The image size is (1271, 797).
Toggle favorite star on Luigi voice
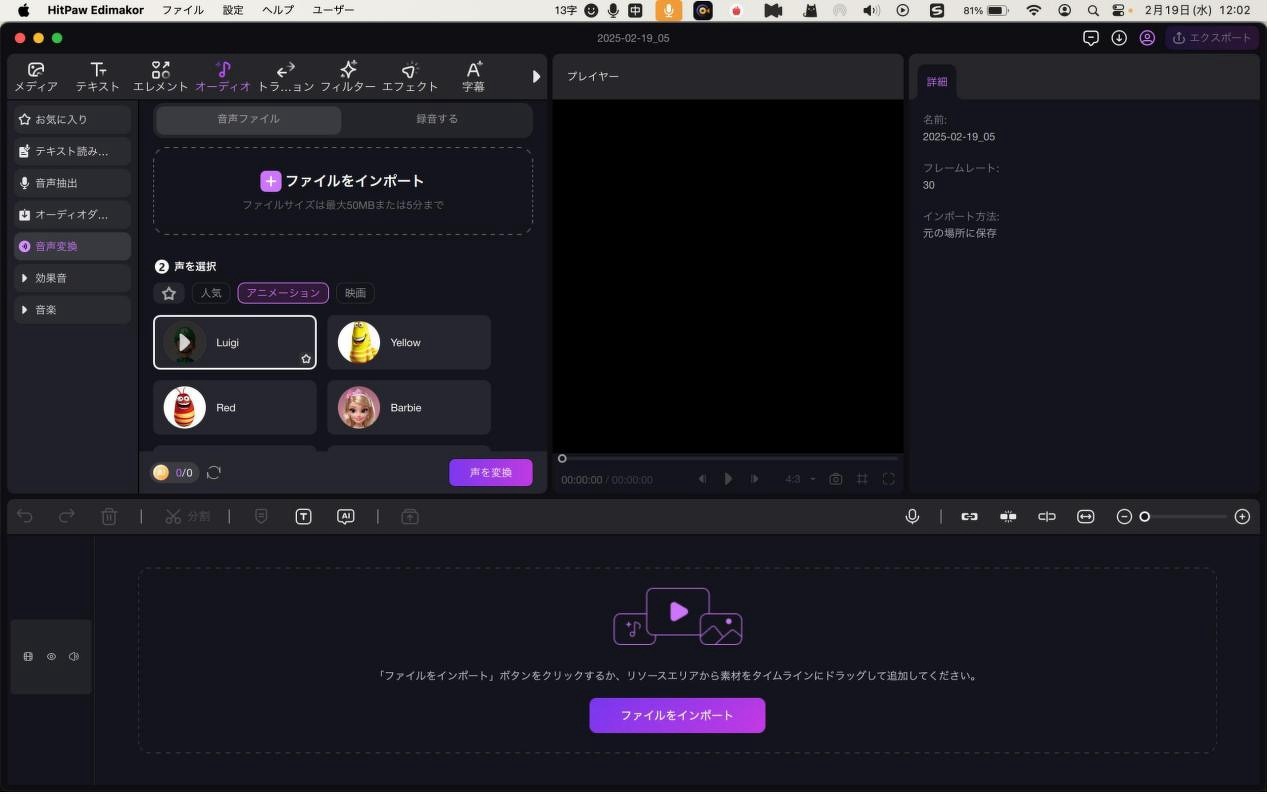[307, 360]
